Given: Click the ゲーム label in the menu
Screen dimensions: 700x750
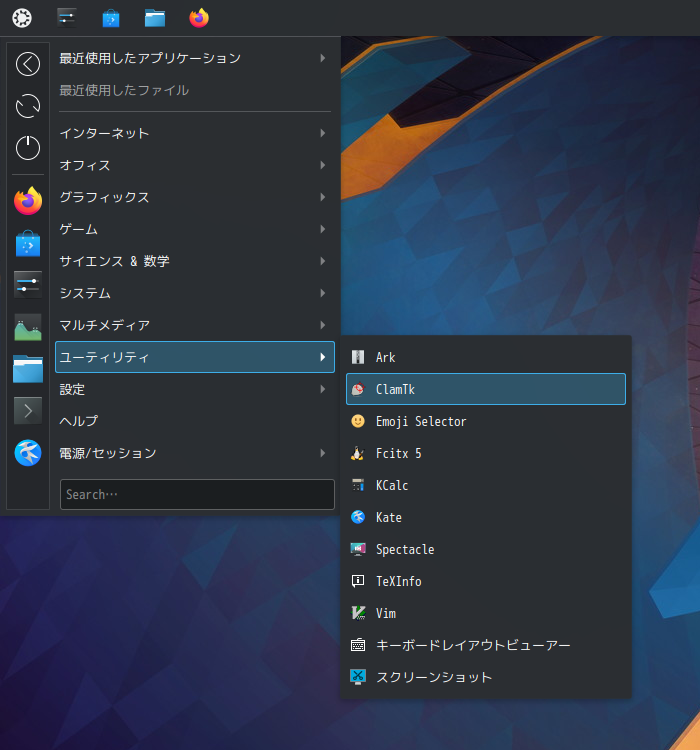Looking at the screenshot, I should point(78,229).
